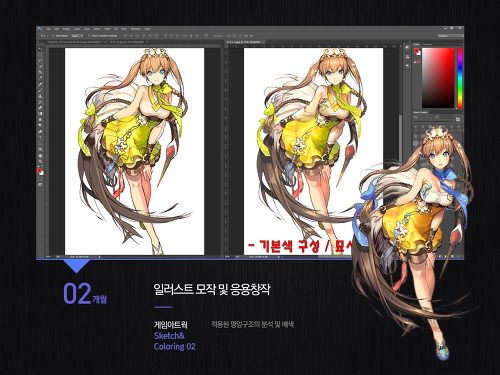
Task: Click the zoom percentage field in left status bar
Action: (48, 257)
